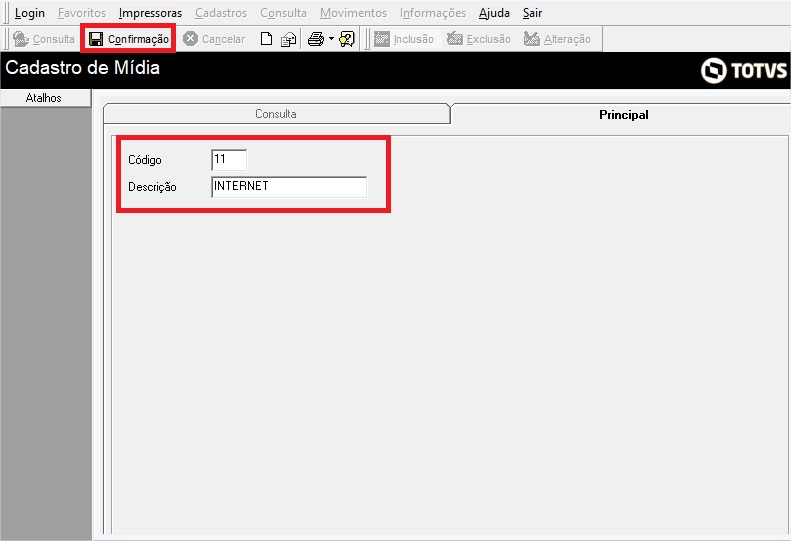
Task: Open the Consulta menu in menu bar
Action: (283, 13)
